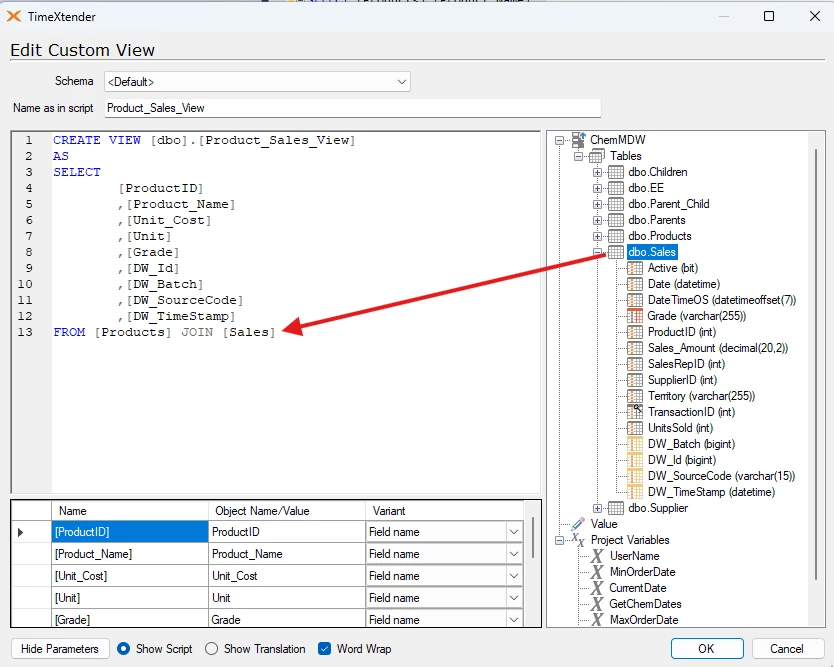Select the MaxOrderDate project variable
Screen dimensions: 834x667
click(x=644, y=620)
